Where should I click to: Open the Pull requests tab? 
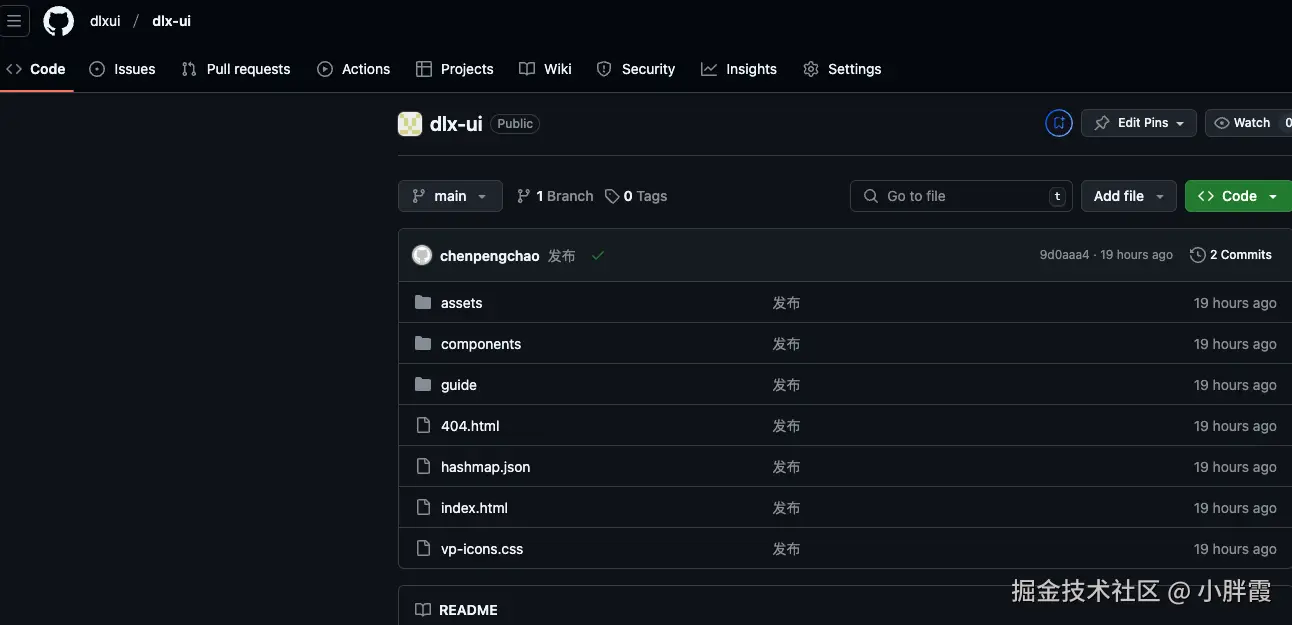click(x=236, y=69)
